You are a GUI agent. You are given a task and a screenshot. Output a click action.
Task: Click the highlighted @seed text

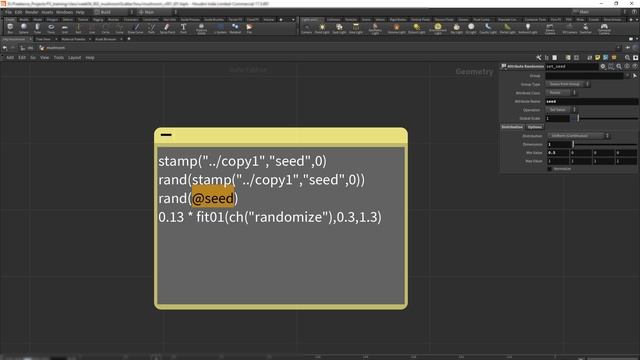click(x=213, y=198)
